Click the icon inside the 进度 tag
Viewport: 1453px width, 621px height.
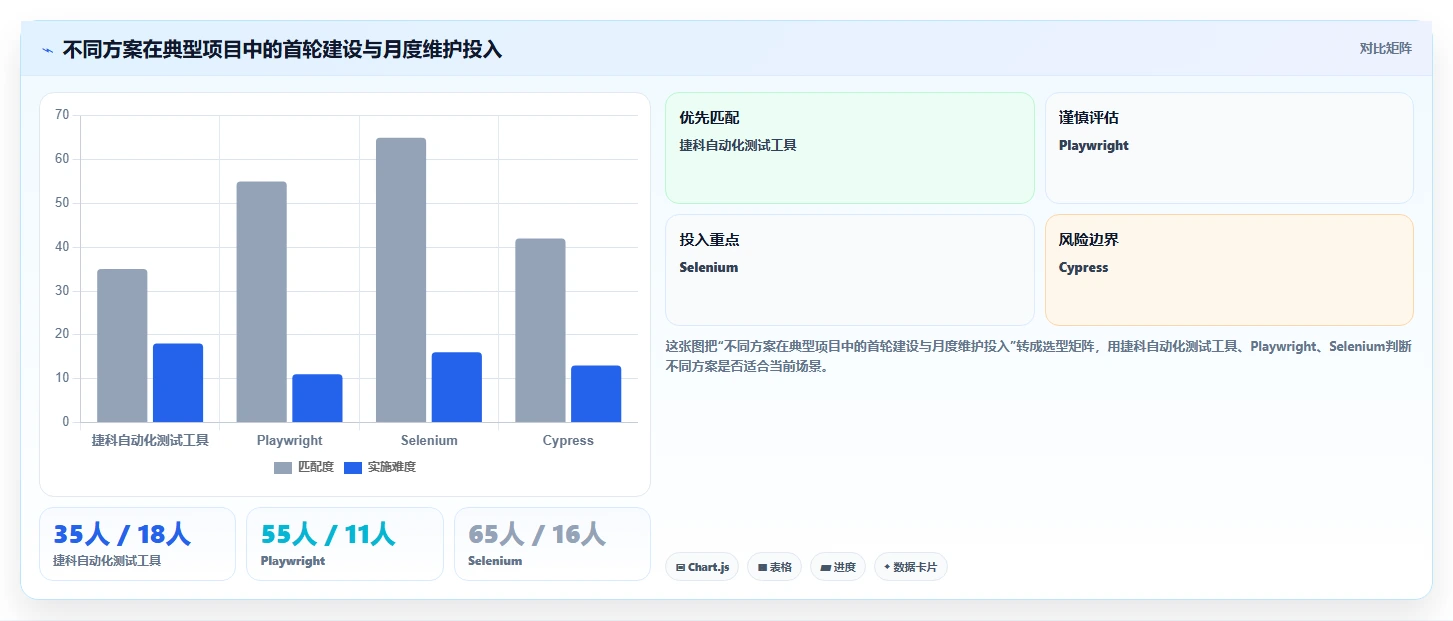click(825, 567)
